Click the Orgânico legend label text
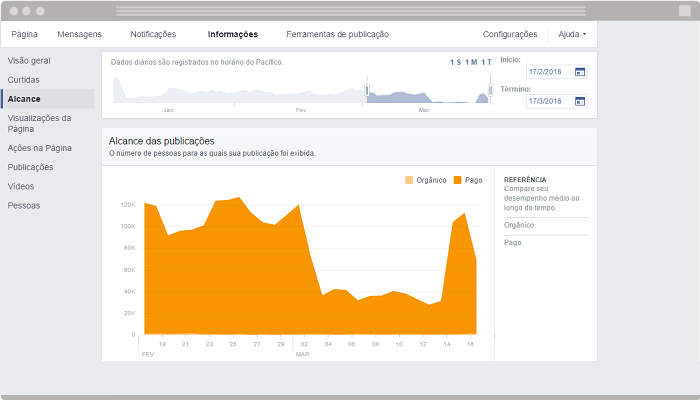 tap(431, 180)
